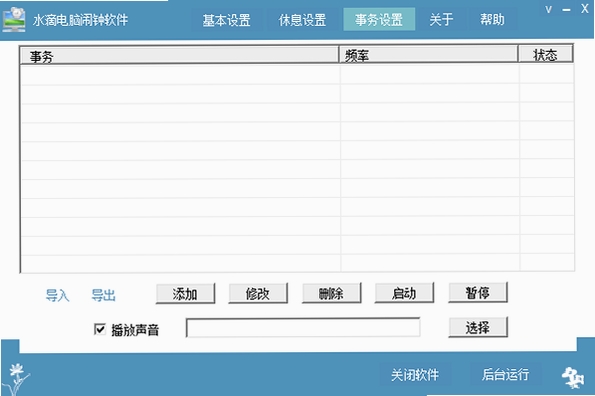Click 关闭软件 to exit the program
595x396 pixels.
coord(415,375)
